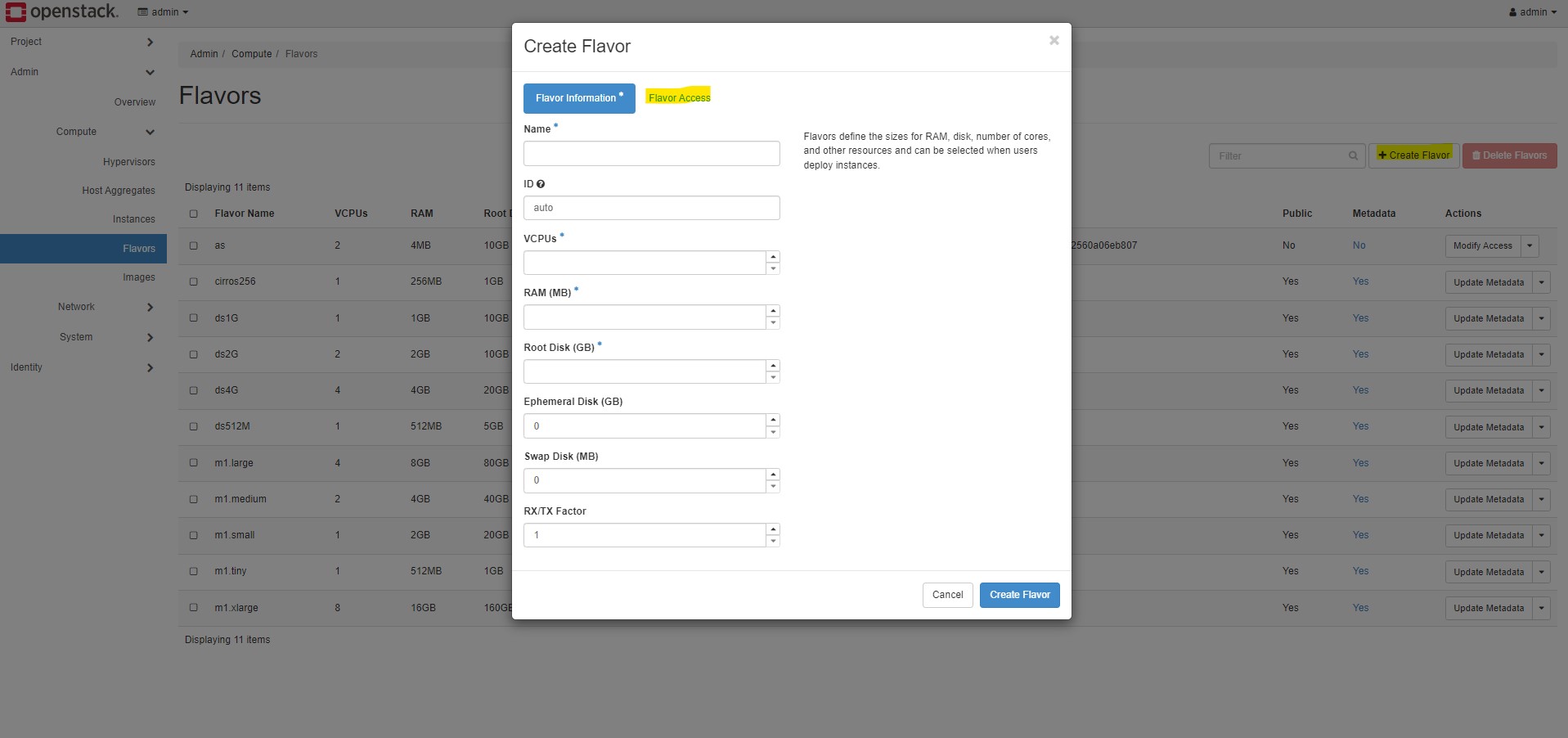This screenshot has height=738, width=1568.
Task: Check the box for flavor cirros256
Action: tap(194, 281)
